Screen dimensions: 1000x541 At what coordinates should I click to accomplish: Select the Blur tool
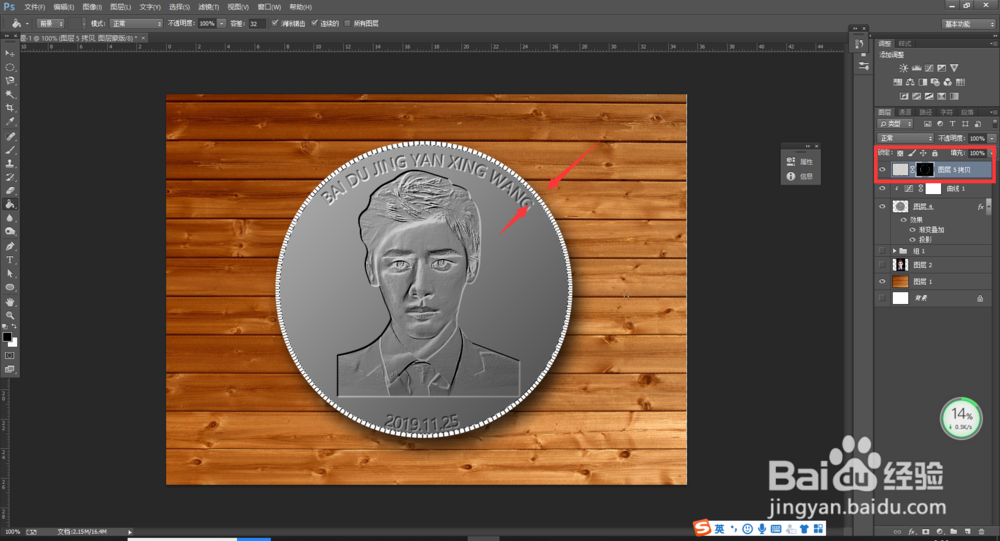tap(10, 218)
